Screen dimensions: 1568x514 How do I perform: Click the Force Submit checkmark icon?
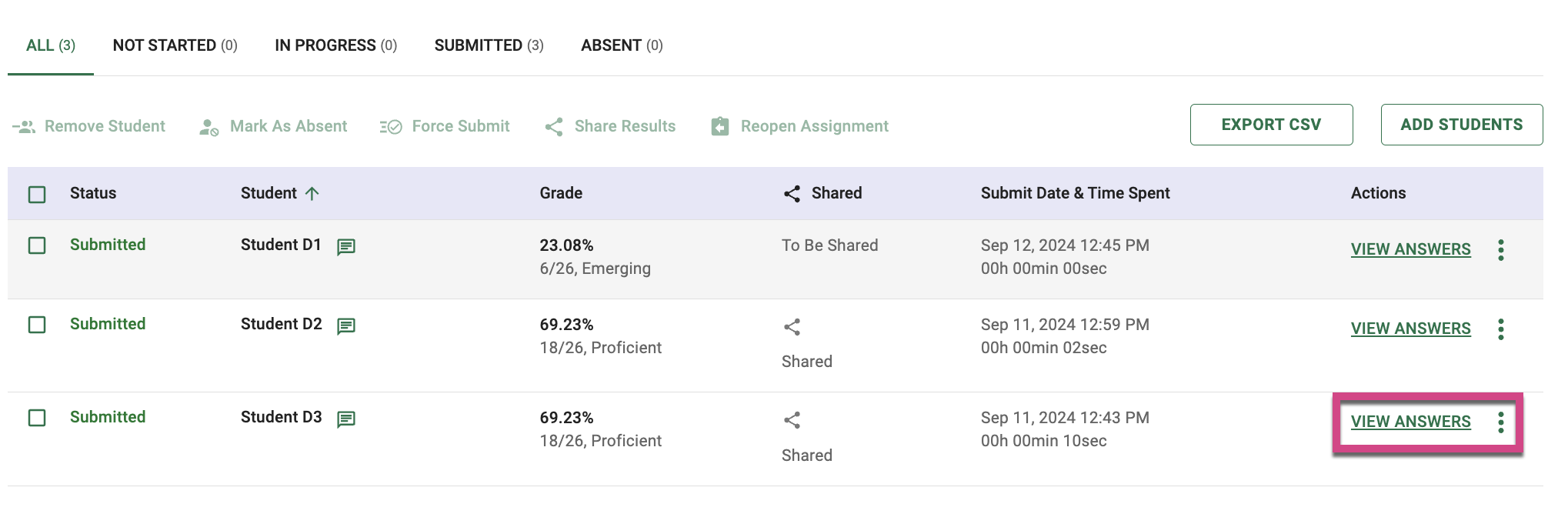tap(391, 127)
